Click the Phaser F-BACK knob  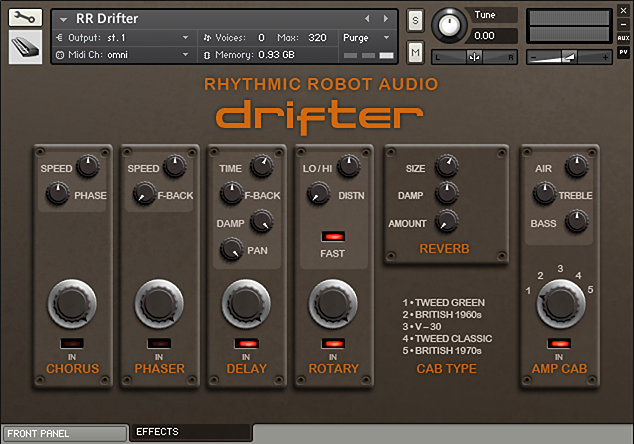pyautogui.click(x=144, y=193)
